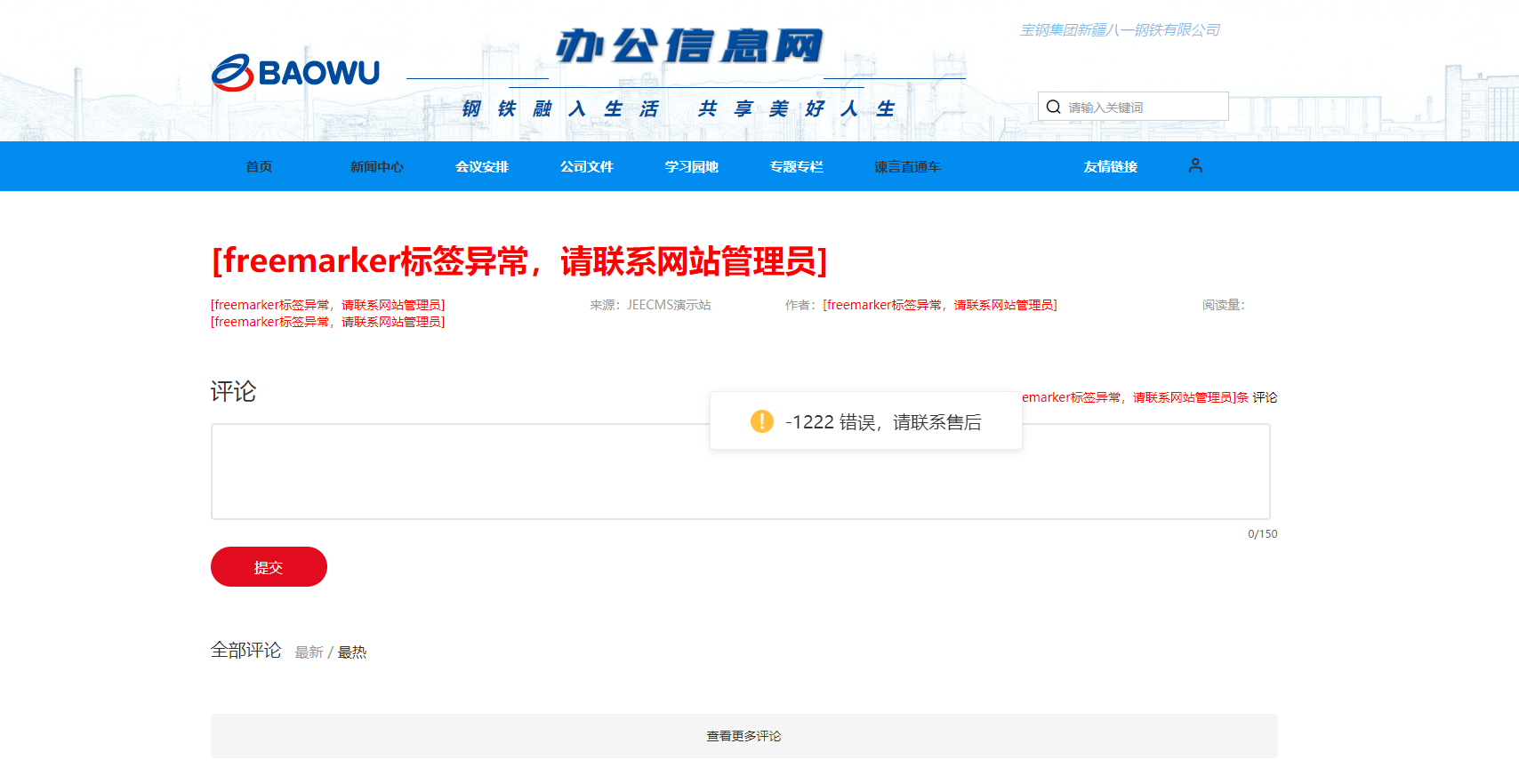The height and width of the screenshot is (784, 1519).
Task: Navigate to 学习园地
Action: (x=692, y=166)
